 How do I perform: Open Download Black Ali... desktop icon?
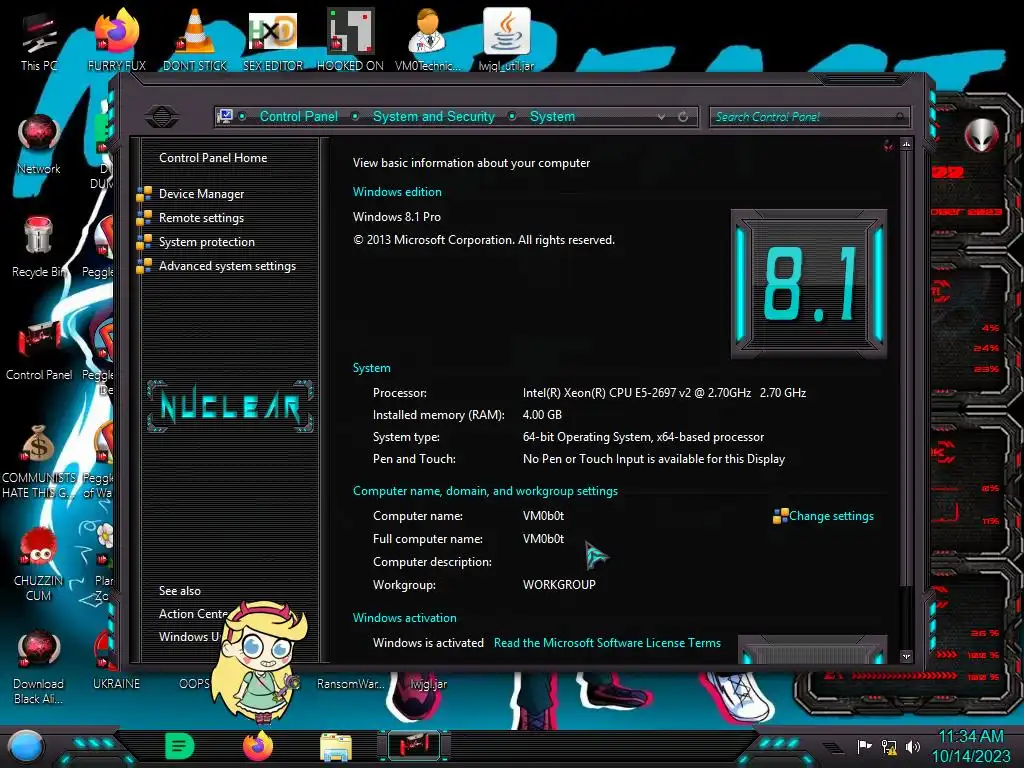39,667
